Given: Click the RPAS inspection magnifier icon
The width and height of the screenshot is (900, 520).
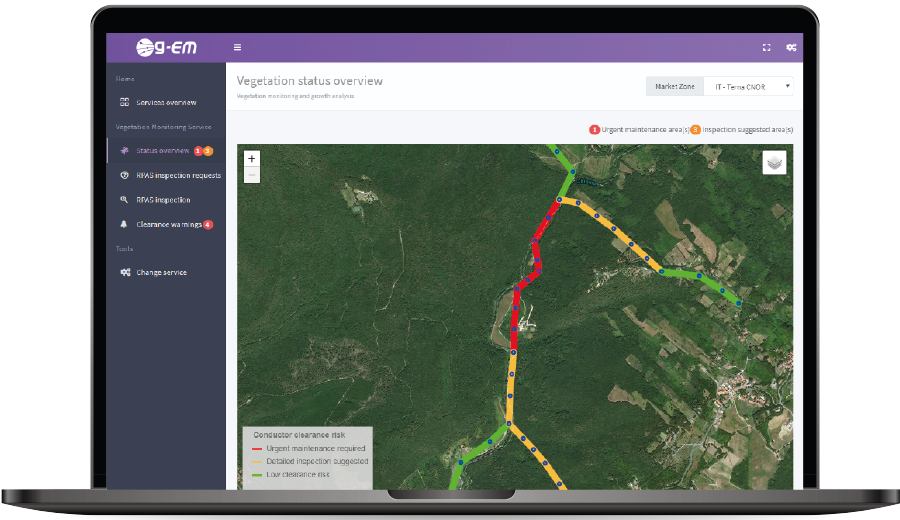Looking at the screenshot, I should (124, 200).
